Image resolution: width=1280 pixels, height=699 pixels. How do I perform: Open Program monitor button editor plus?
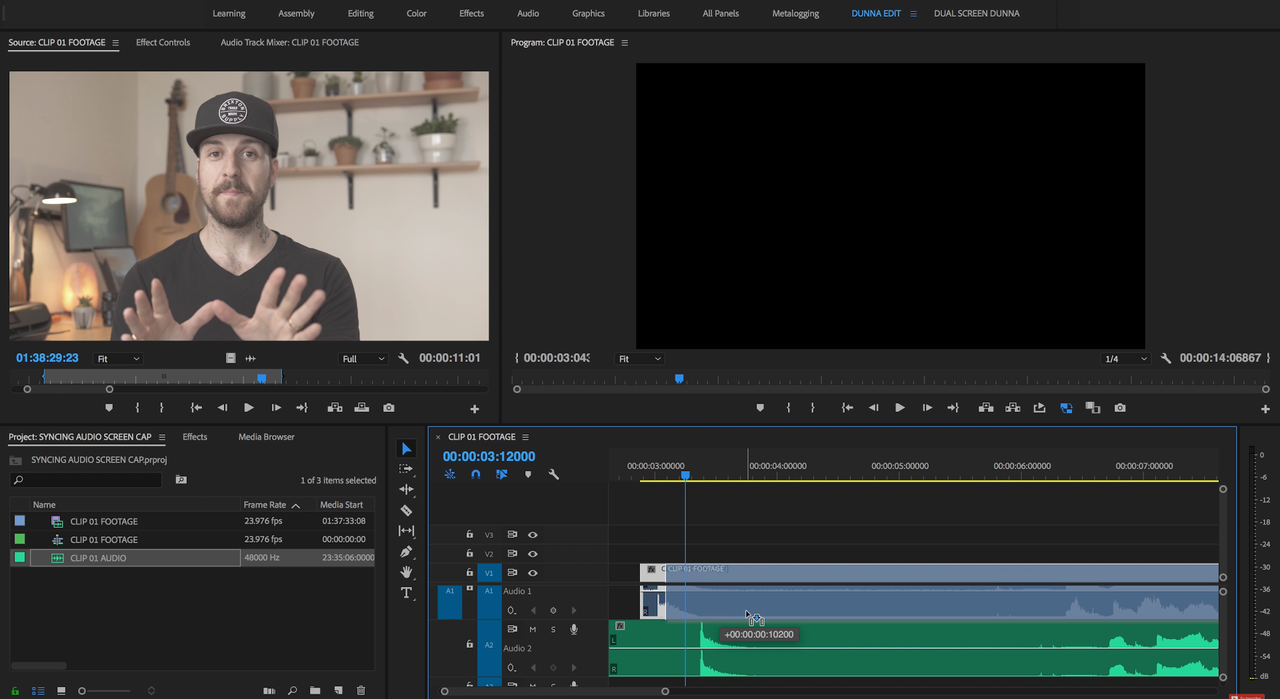point(1266,409)
